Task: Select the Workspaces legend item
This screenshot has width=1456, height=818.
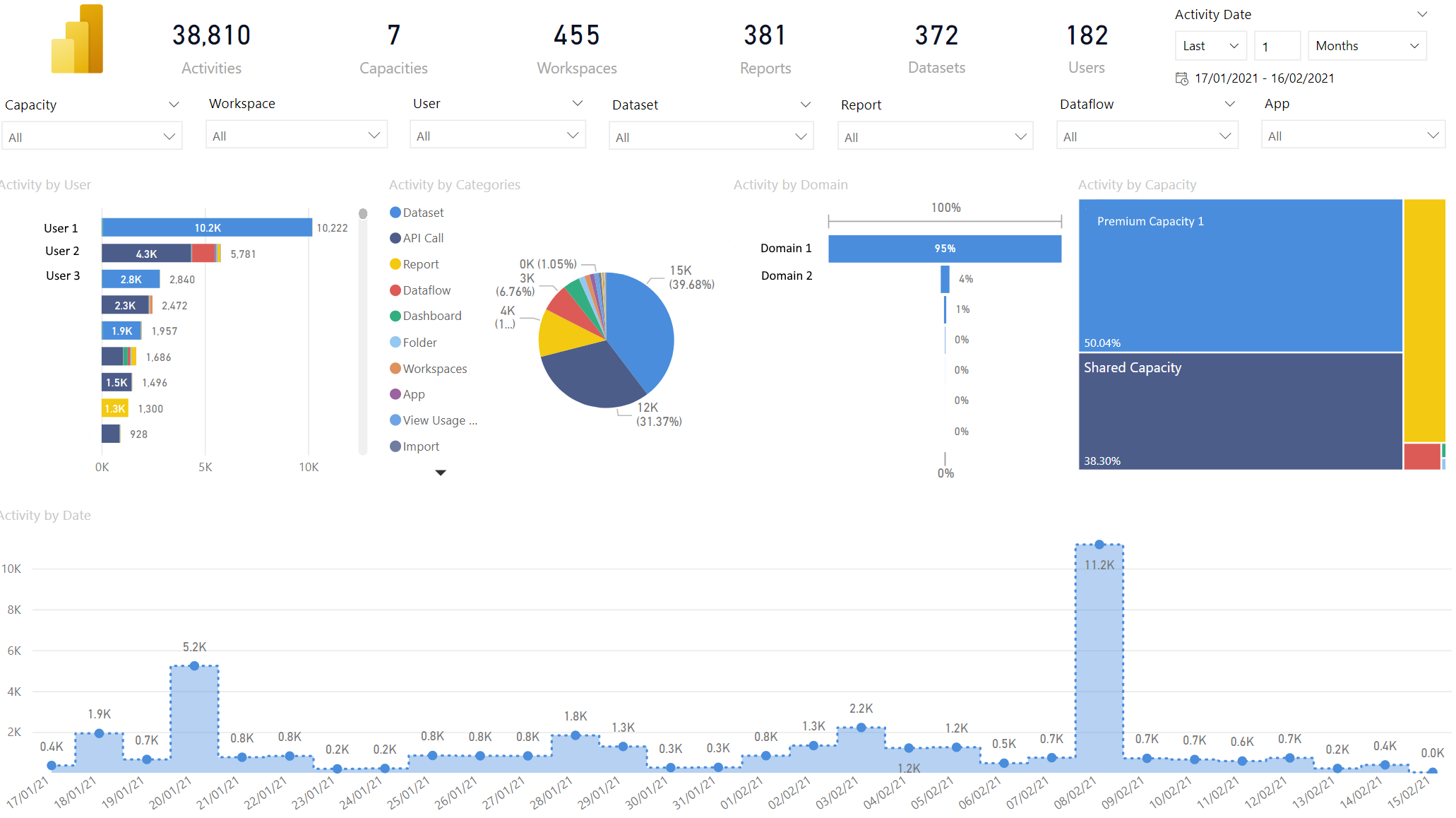Action: pos(429,369)
